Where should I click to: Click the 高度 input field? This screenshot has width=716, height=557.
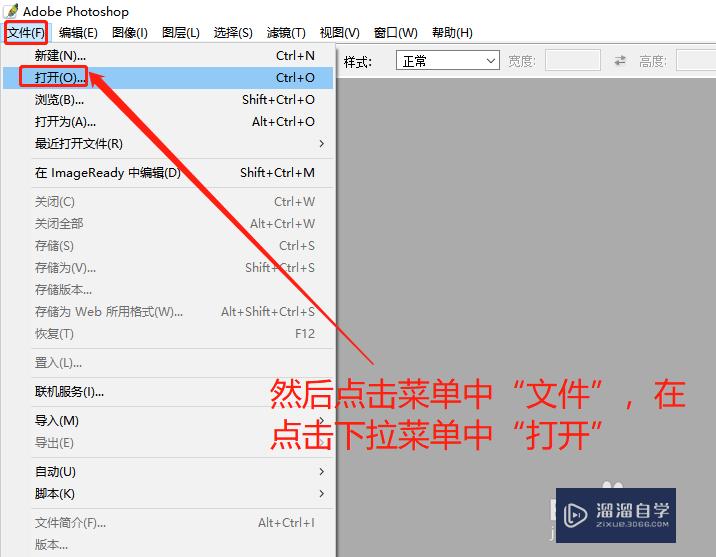(696, 60)
